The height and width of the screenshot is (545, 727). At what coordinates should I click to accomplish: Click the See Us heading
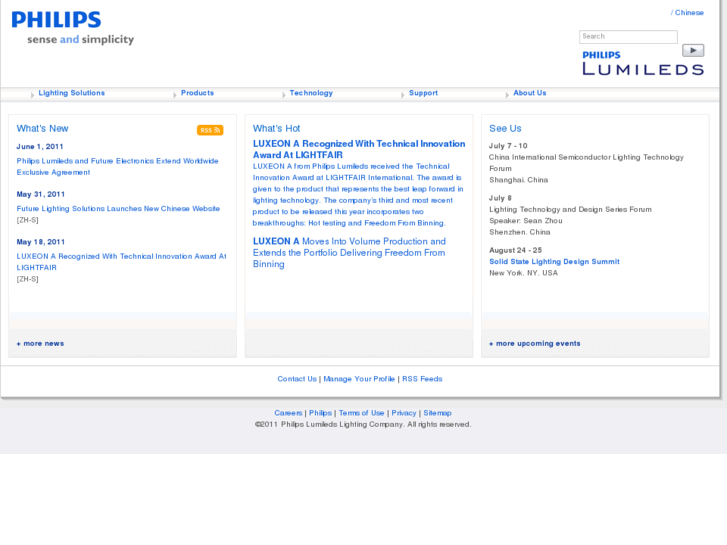505,128
